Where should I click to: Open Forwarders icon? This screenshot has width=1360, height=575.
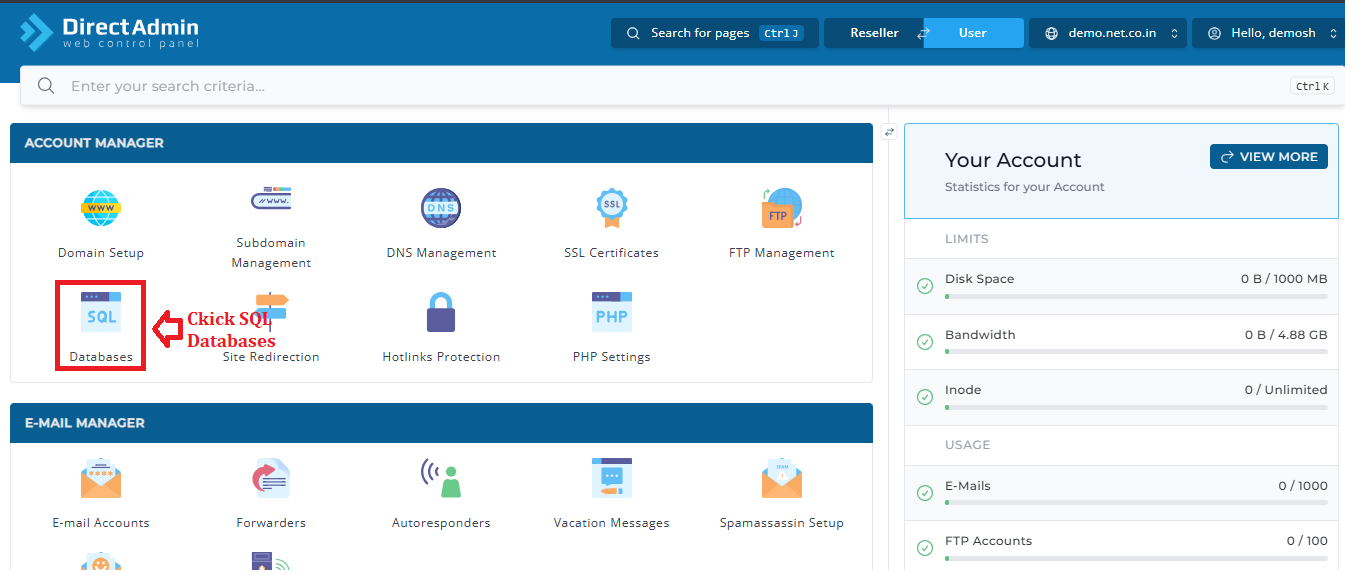(271, 478)
